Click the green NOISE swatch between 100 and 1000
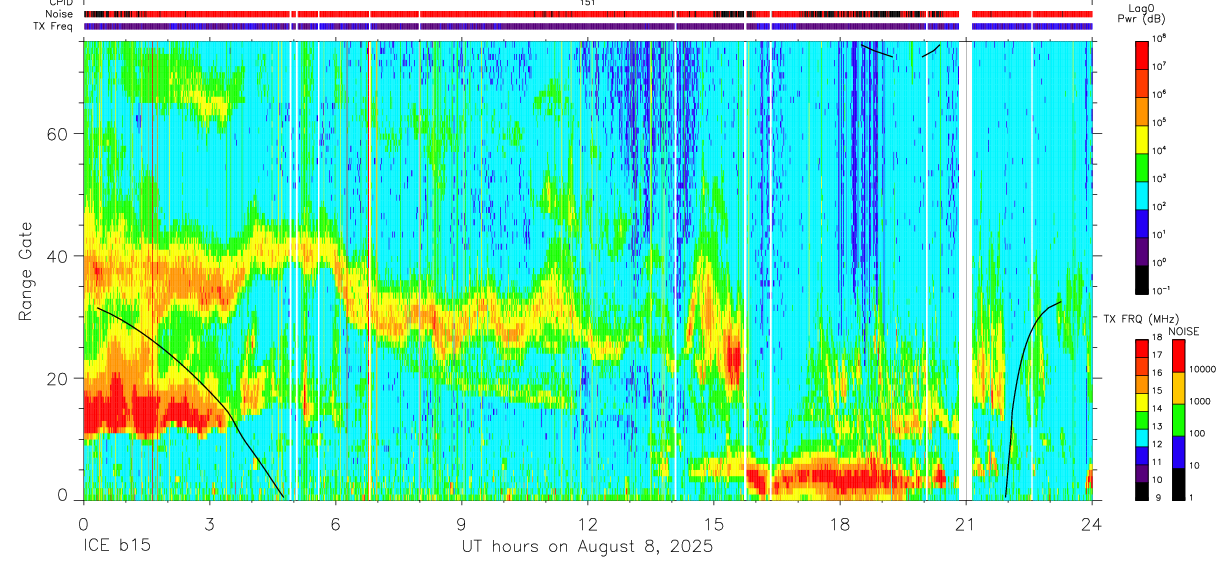 click(x=1178, y=420)
